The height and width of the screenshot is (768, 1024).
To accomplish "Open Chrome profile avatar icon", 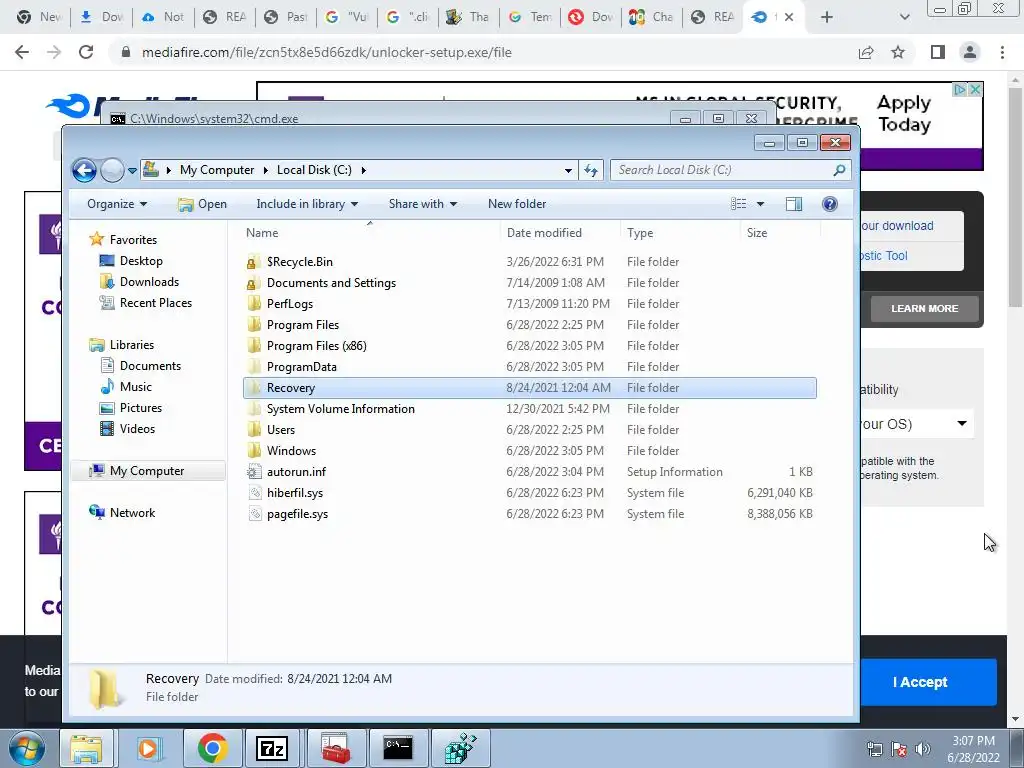I will [x=970, y=52].
